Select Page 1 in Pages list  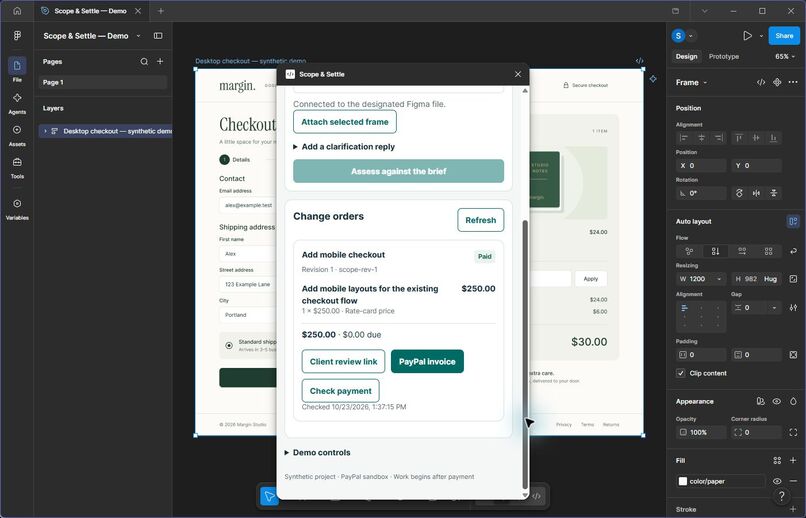(103, 82)
